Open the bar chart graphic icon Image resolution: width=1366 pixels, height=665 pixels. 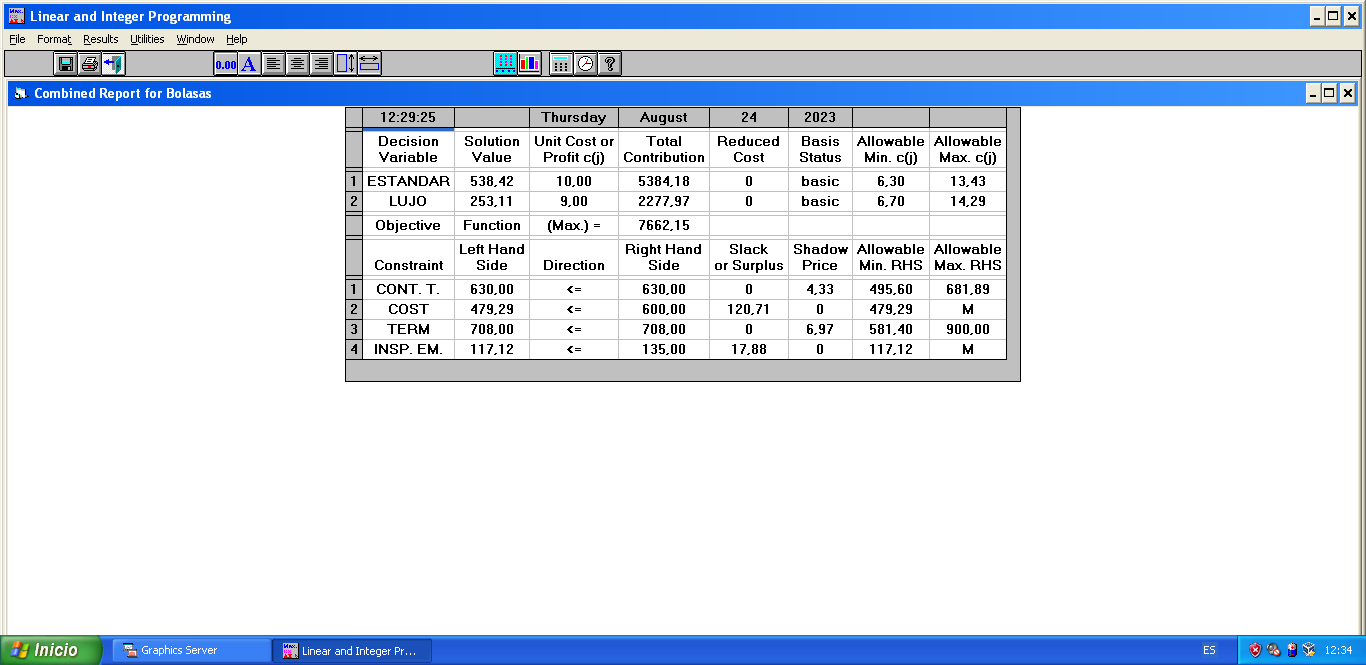529,64
